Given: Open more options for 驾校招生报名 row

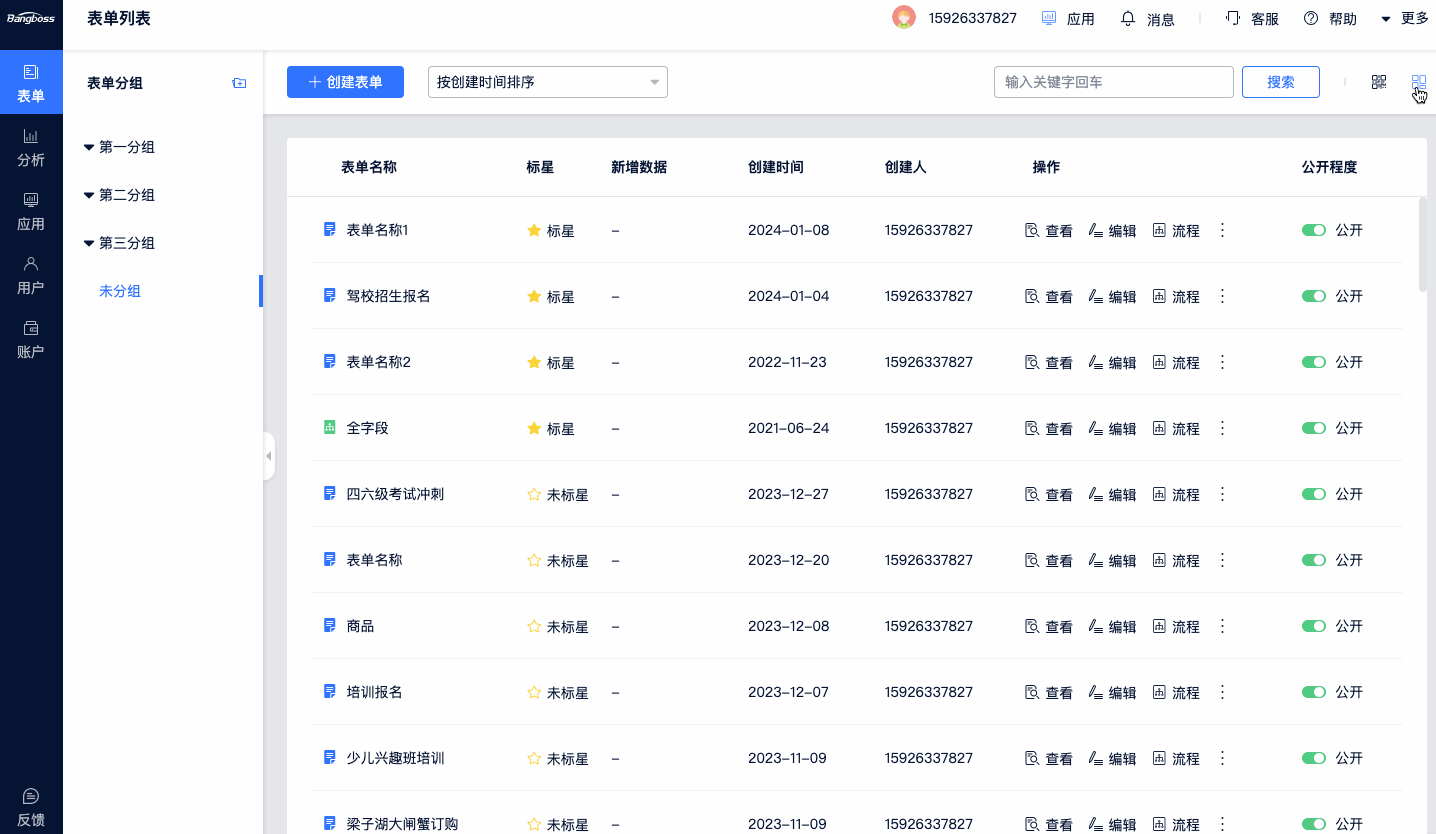Looking at the screenshot, I should click(x=1221, y=296).
